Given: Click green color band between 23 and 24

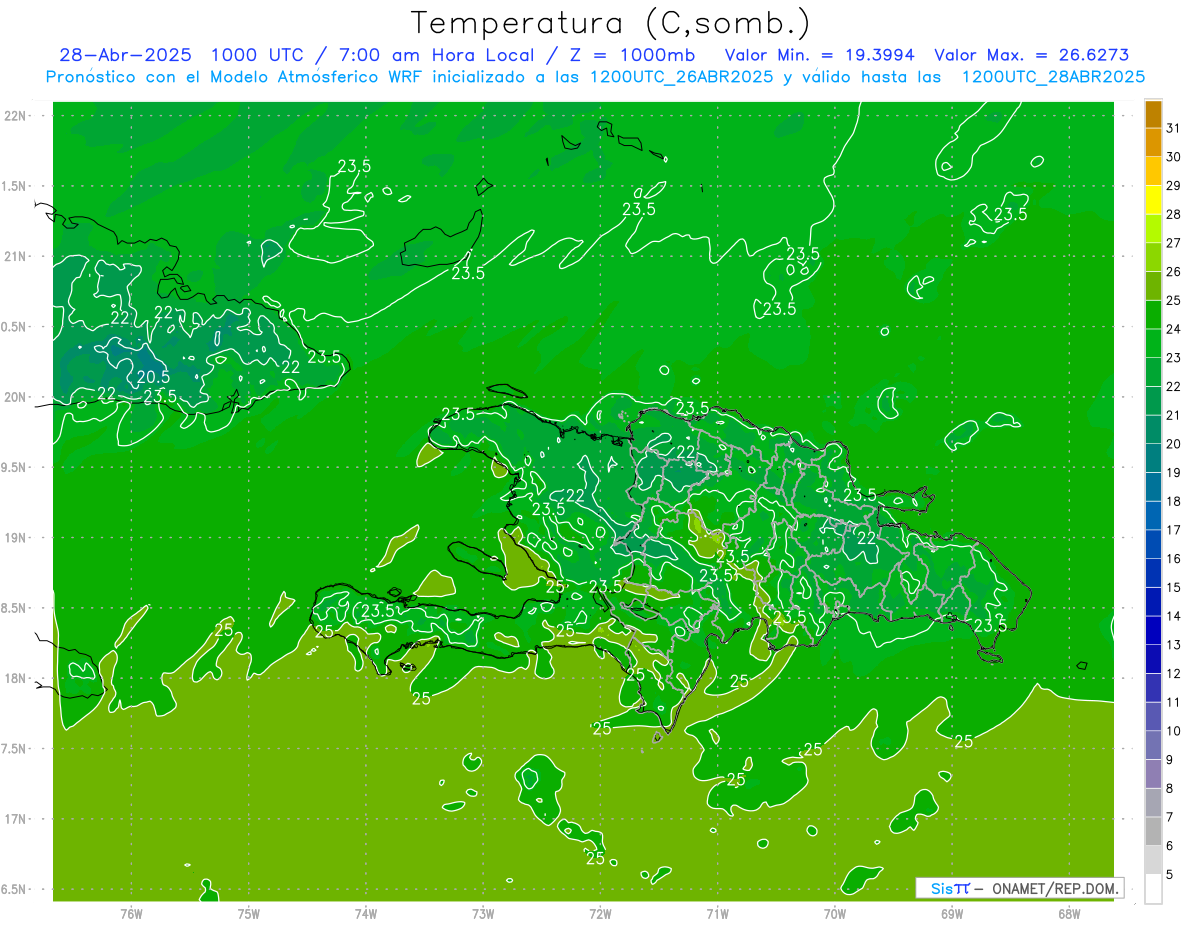Looking at the screenshot, I should [x=1153, y=344].
